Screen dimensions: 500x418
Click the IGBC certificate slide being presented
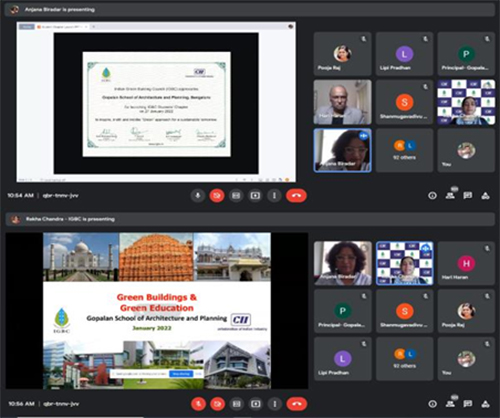click(x=156, y=104)
